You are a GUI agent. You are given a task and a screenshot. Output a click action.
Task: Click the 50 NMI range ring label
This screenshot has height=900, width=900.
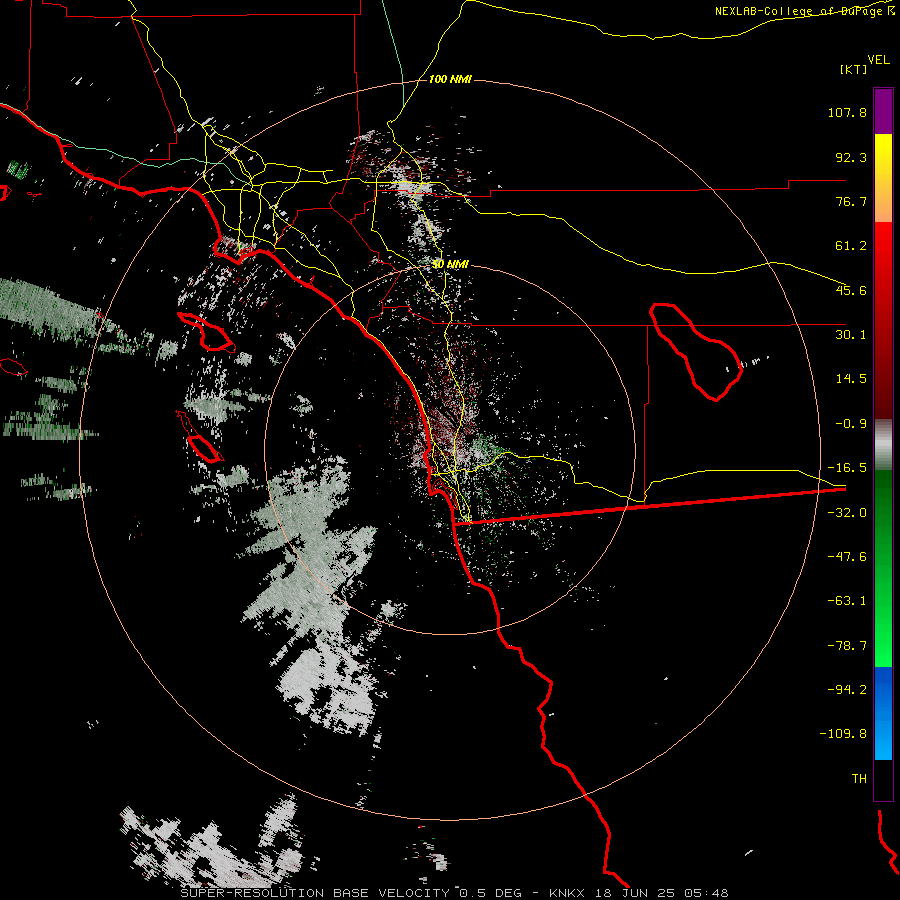tap(450, 264)
